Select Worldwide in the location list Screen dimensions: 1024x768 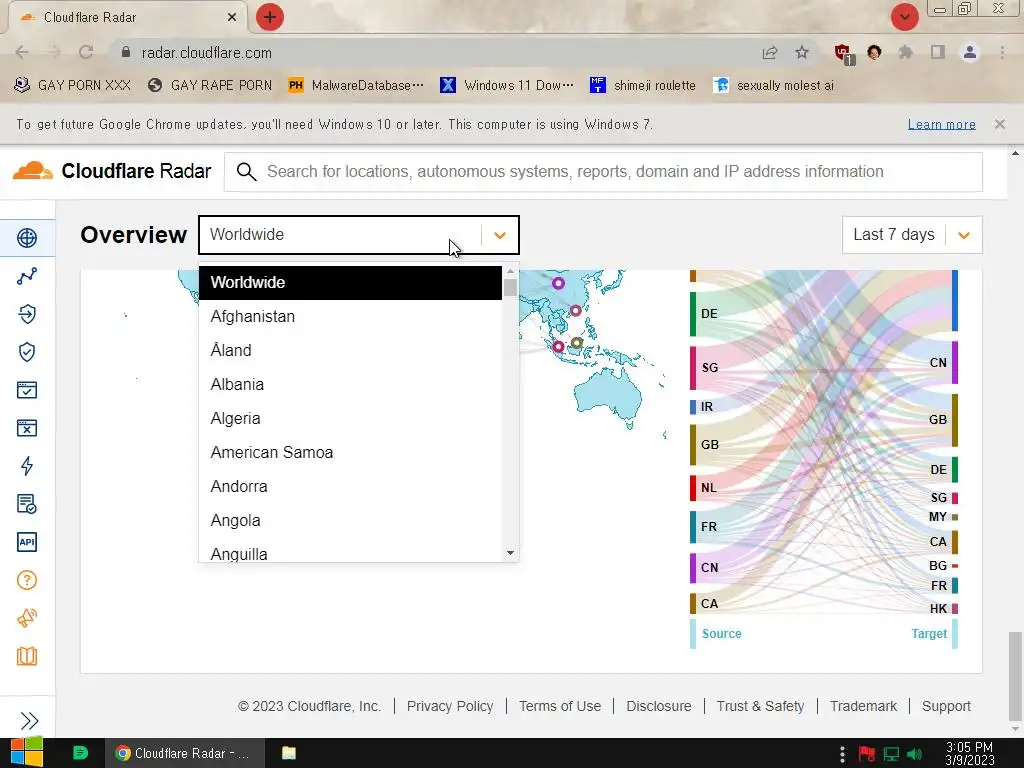pos(350,282)
